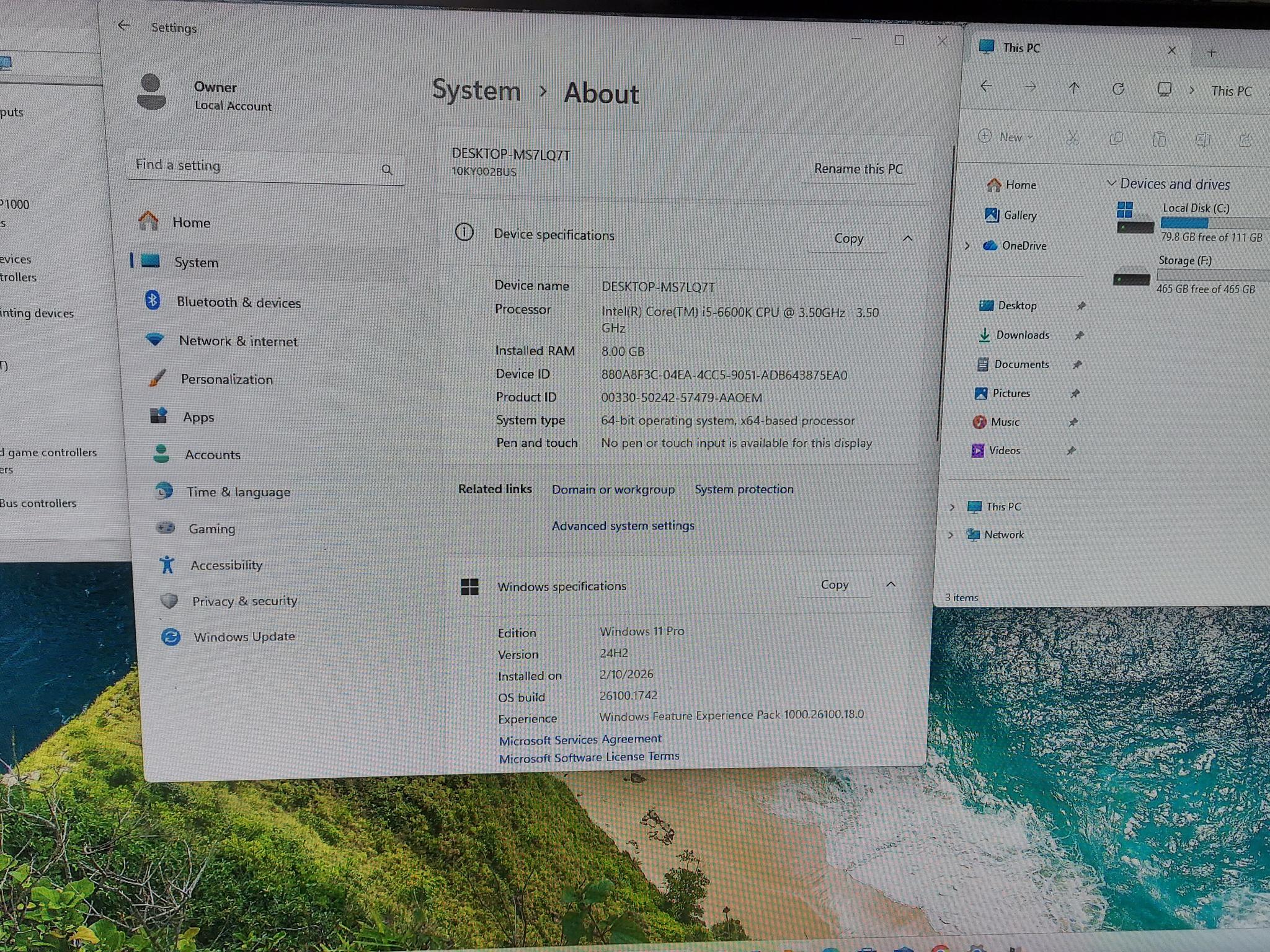Copy the Device specifications
Screen dimensions: 1270x952
[848, 239]
